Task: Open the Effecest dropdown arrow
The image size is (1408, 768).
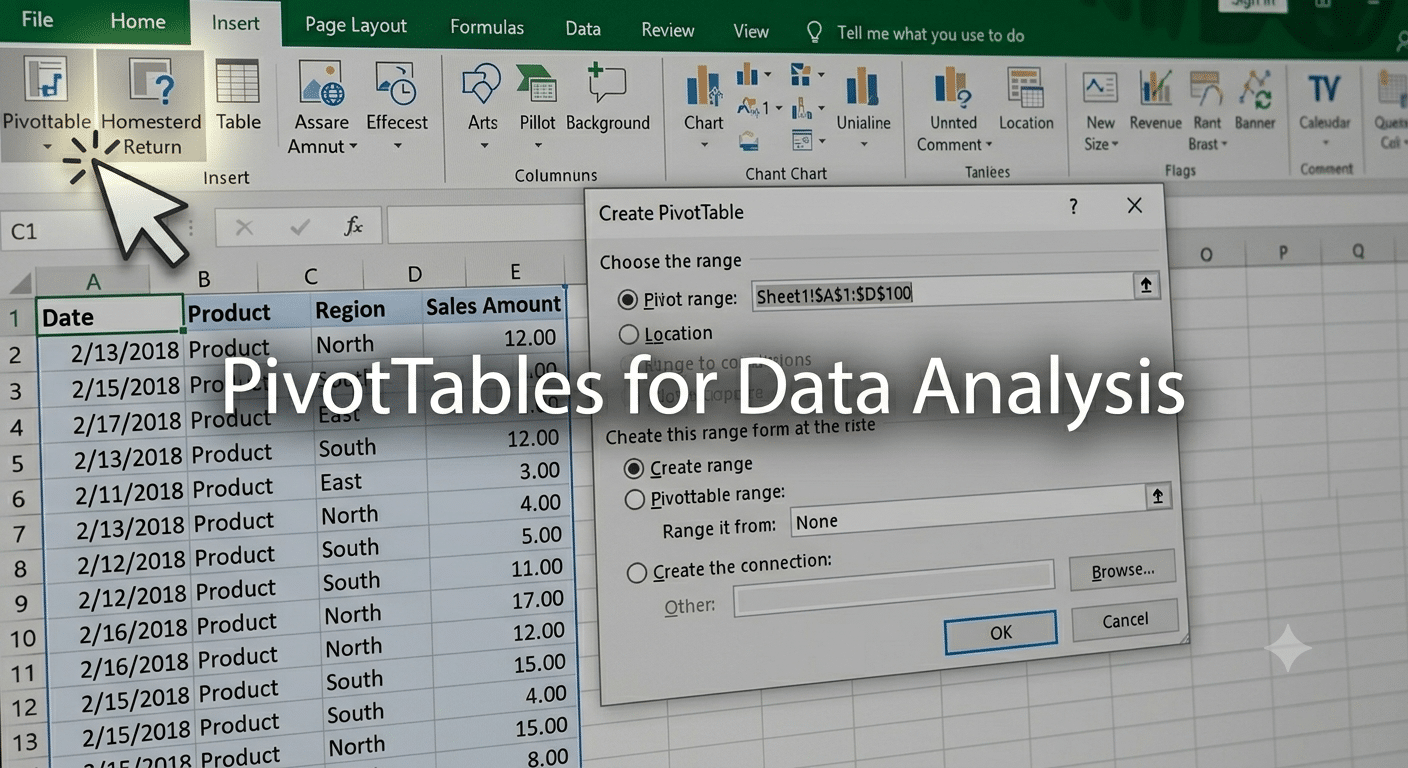Action: 397,148
